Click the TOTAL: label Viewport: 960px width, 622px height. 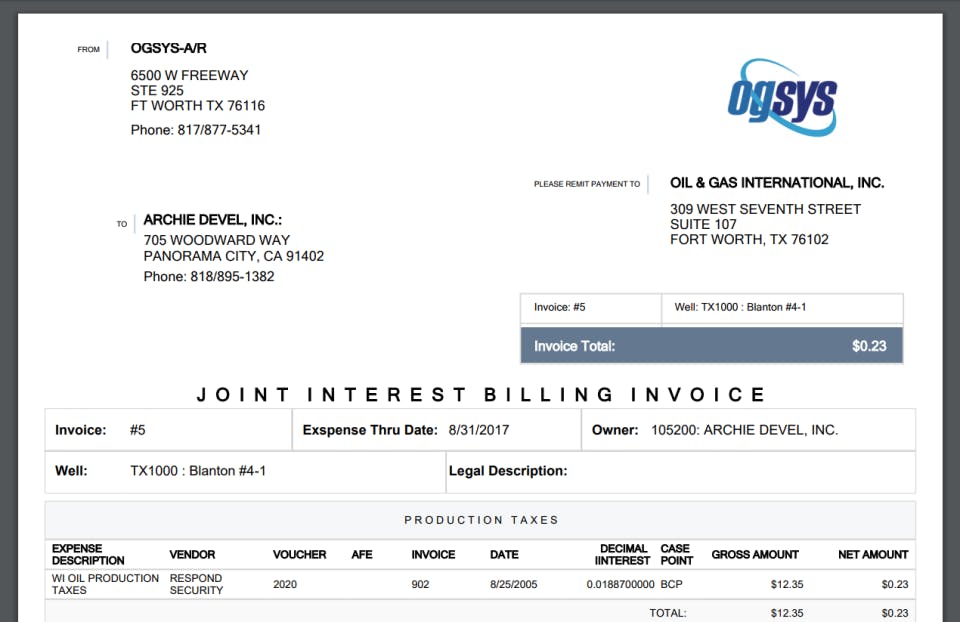pos(668,613)
